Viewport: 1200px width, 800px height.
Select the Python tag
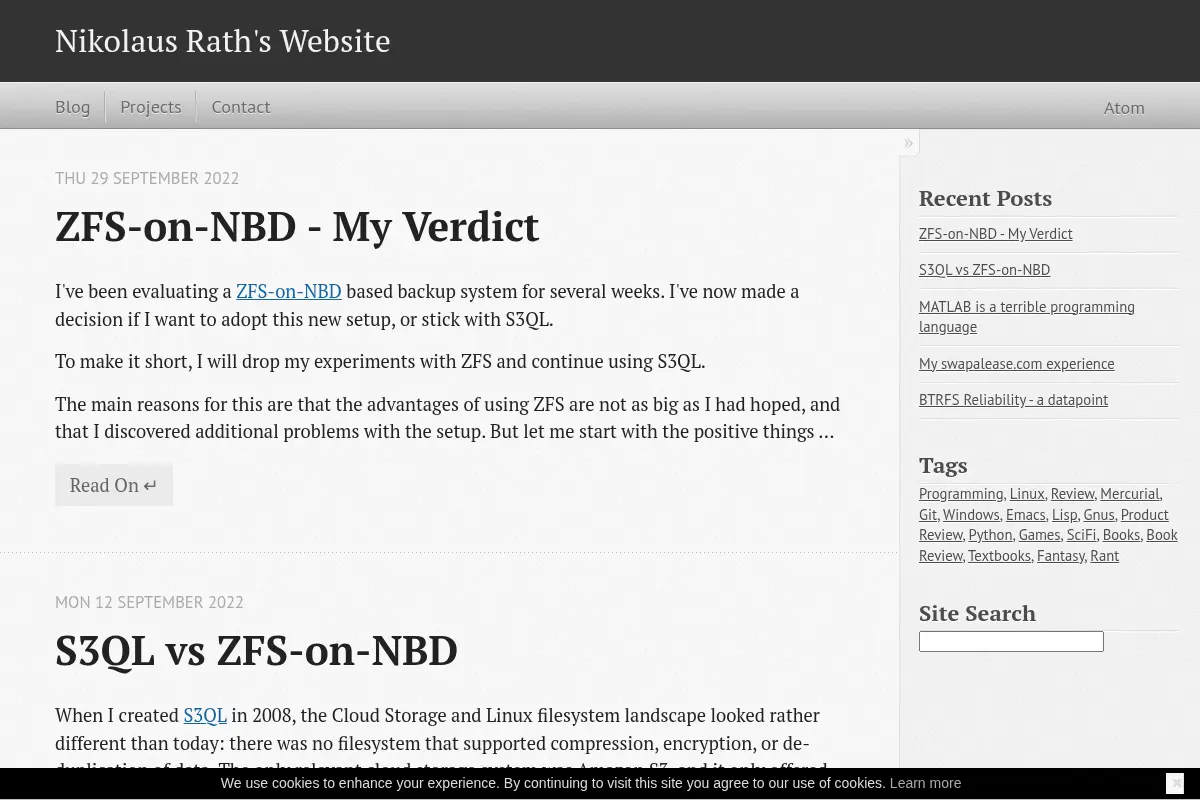click(x=990, y=535)
